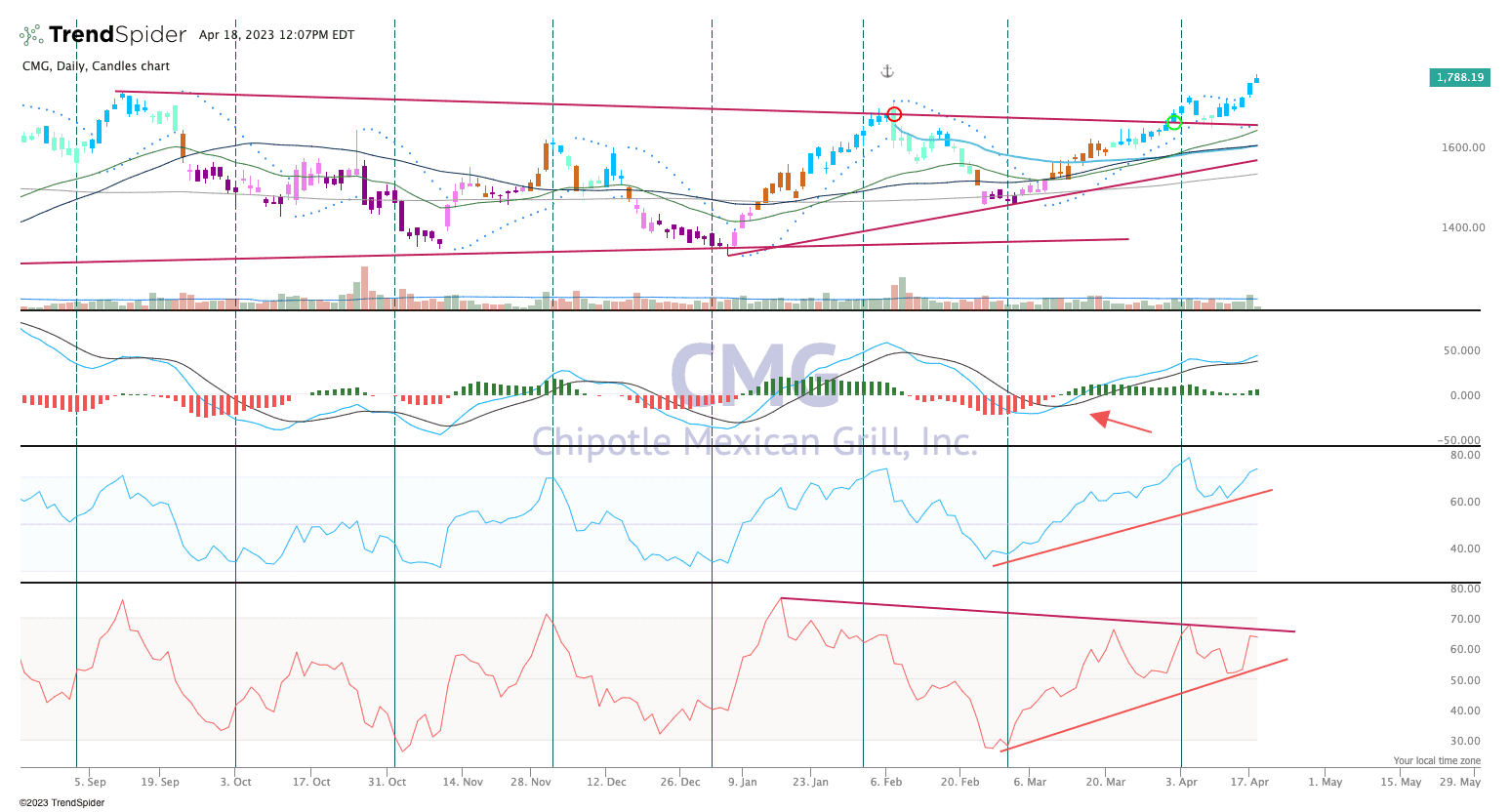Click the '12. Dec' date label
The width and height of the screenshot is (1510, 812).
[606, 782]
